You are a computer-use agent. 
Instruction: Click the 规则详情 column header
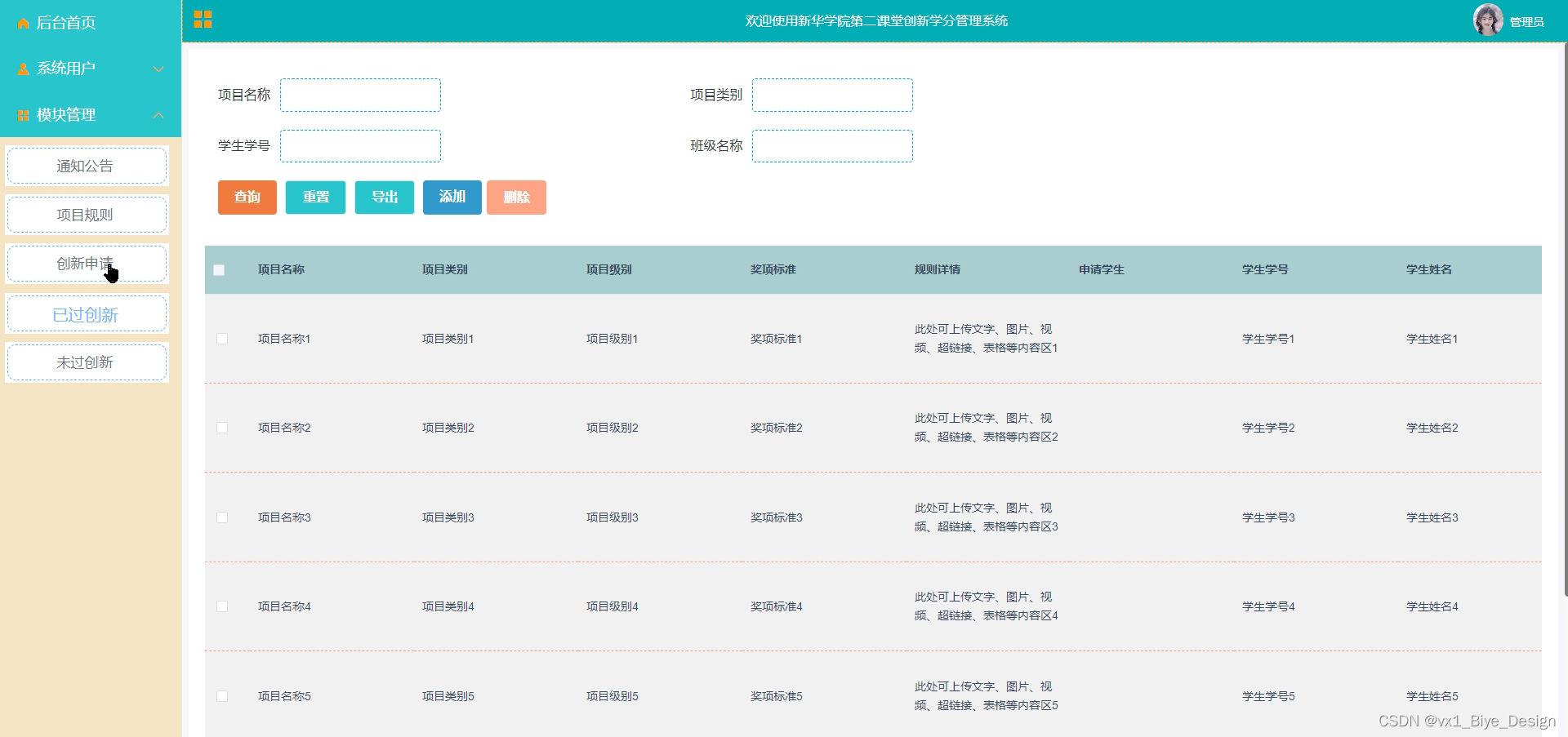point(938,269)
